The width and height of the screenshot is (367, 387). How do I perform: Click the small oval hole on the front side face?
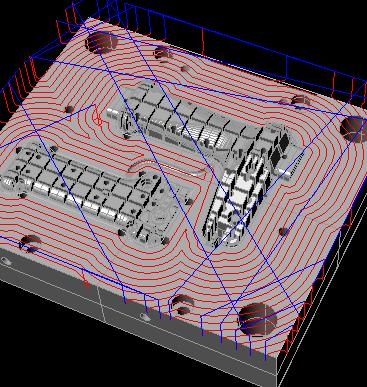[x=145, y=317]
